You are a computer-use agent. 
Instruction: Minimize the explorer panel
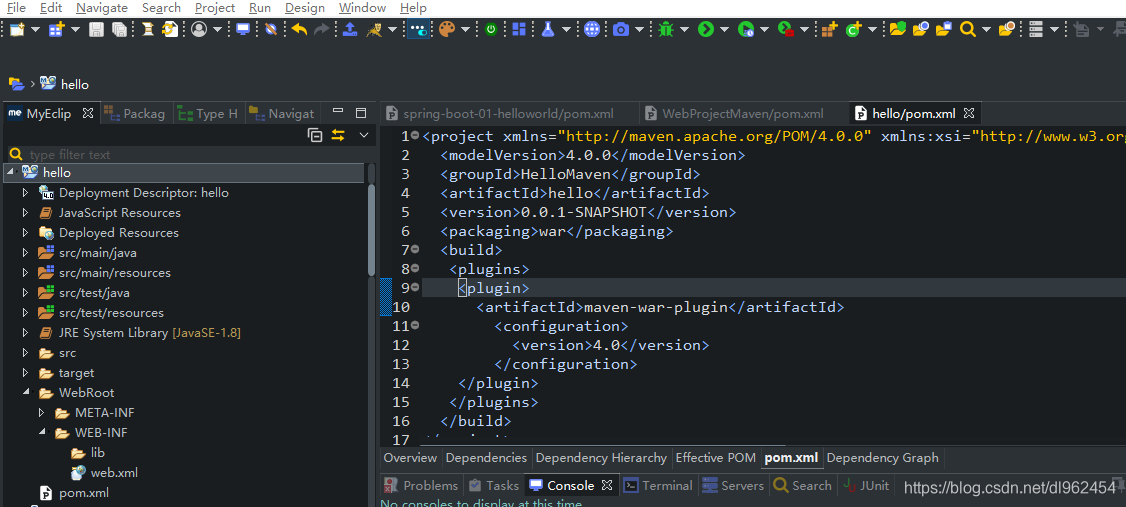(x=338, y=113)
